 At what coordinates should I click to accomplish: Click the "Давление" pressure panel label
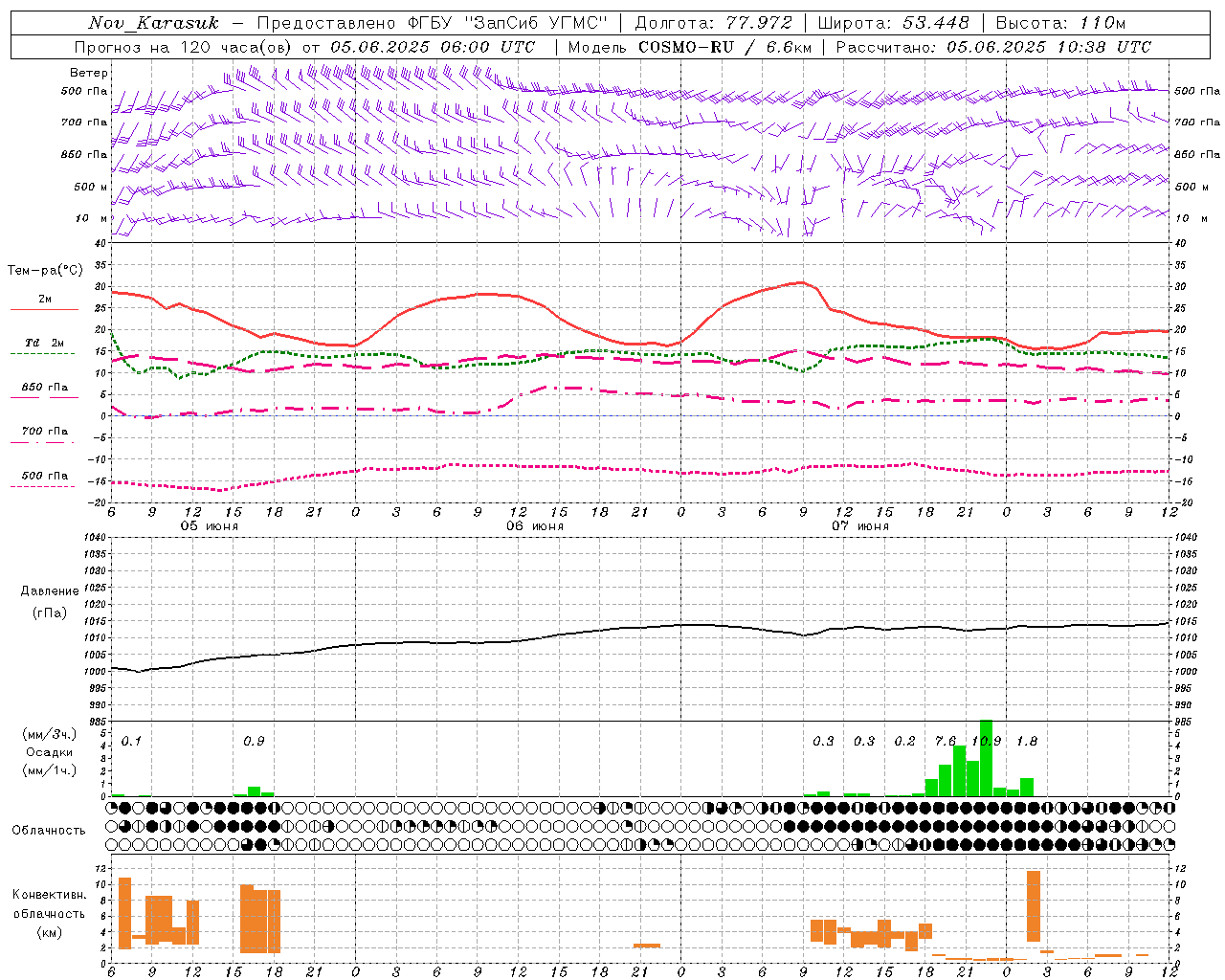pos(50,591)
